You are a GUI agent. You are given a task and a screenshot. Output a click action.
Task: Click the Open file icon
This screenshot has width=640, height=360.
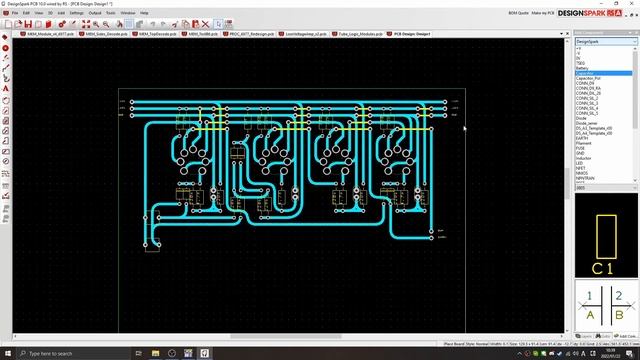(18, 24)
